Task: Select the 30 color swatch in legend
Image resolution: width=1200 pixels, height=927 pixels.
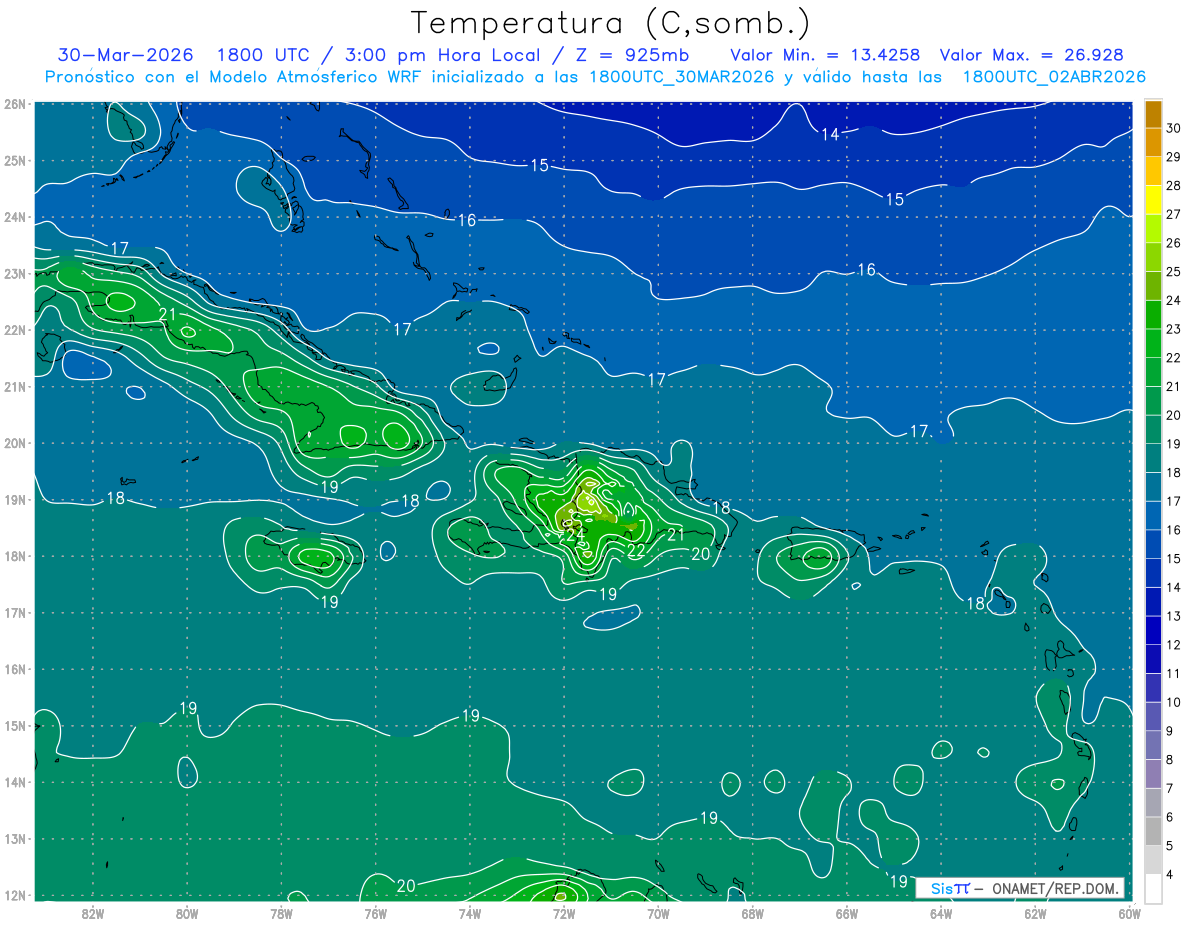Action: (1153, 114)
